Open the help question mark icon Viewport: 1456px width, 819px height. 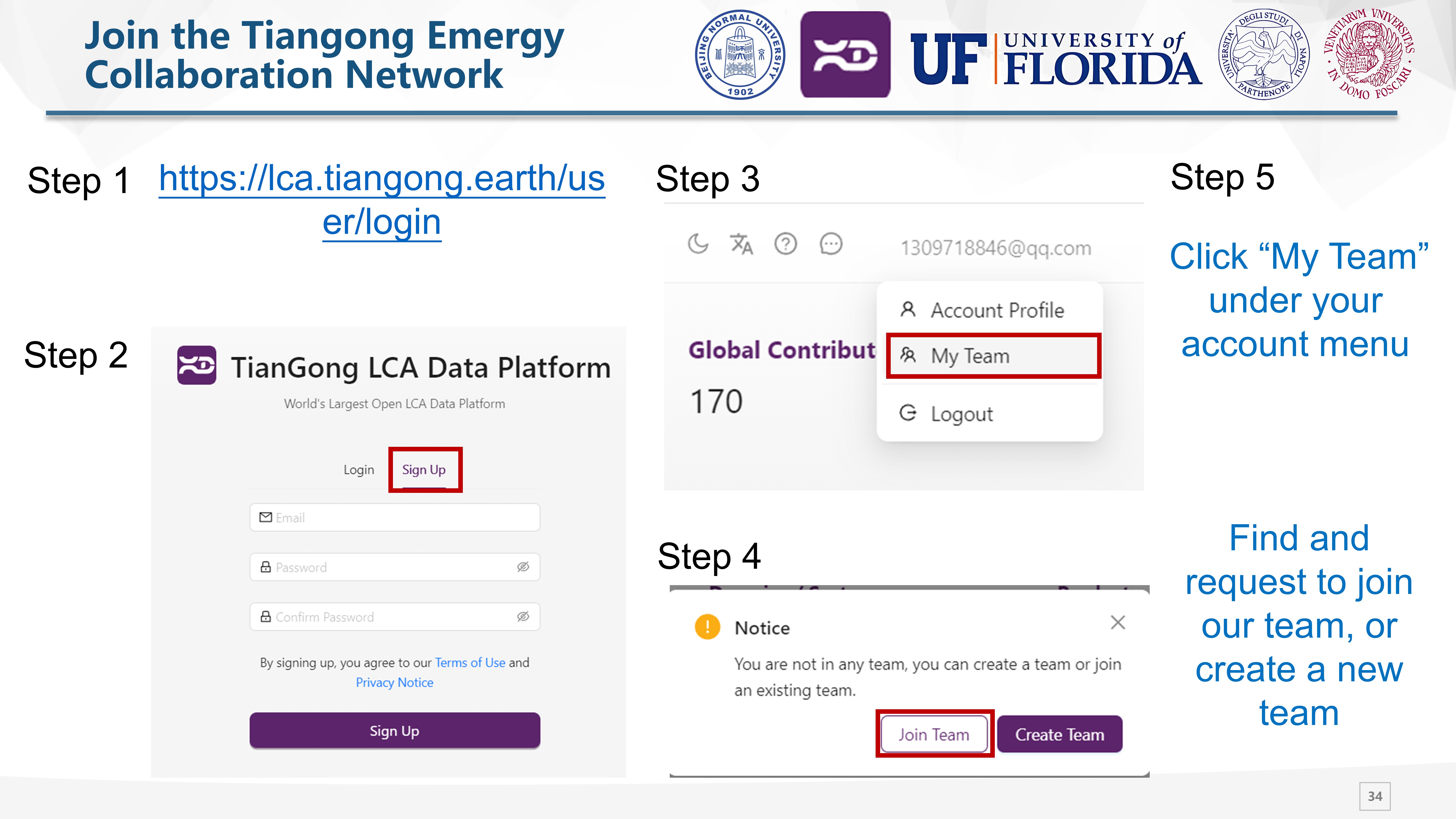tap(786, 244)
